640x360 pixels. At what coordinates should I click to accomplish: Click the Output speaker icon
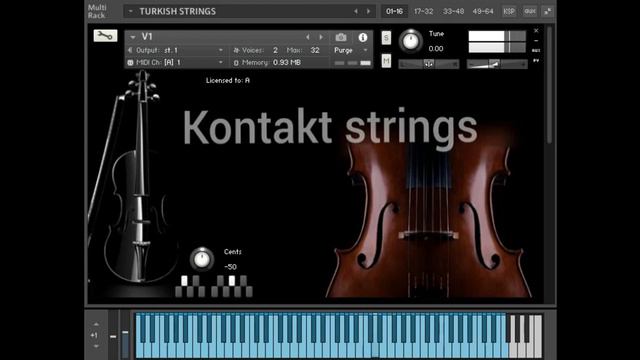[130, 50]
